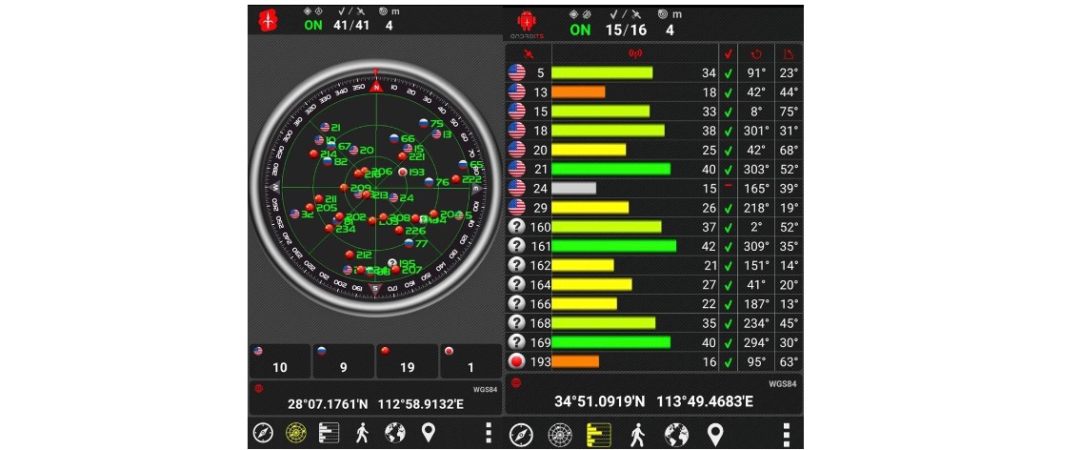Image resolution: width=1080 pixels, height=450 pixels.
Task: Open compass view in left panel's bottom bar
Action: [x=263, y=432]
